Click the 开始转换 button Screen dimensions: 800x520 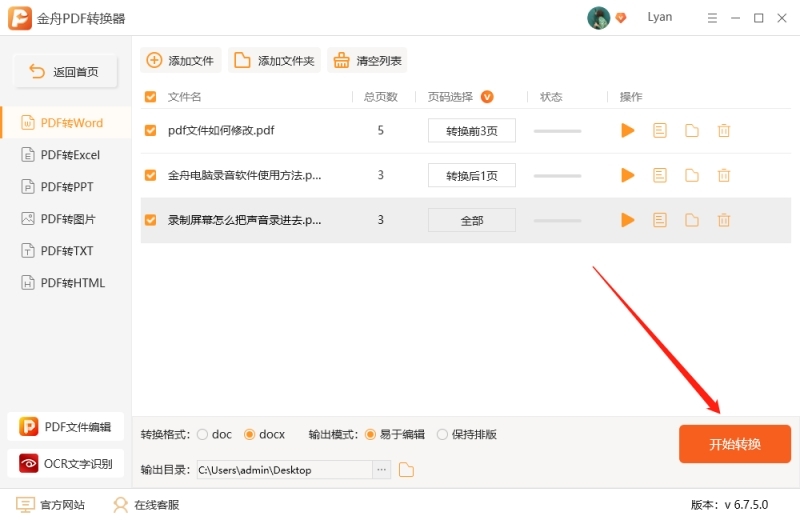coord(735,444)
